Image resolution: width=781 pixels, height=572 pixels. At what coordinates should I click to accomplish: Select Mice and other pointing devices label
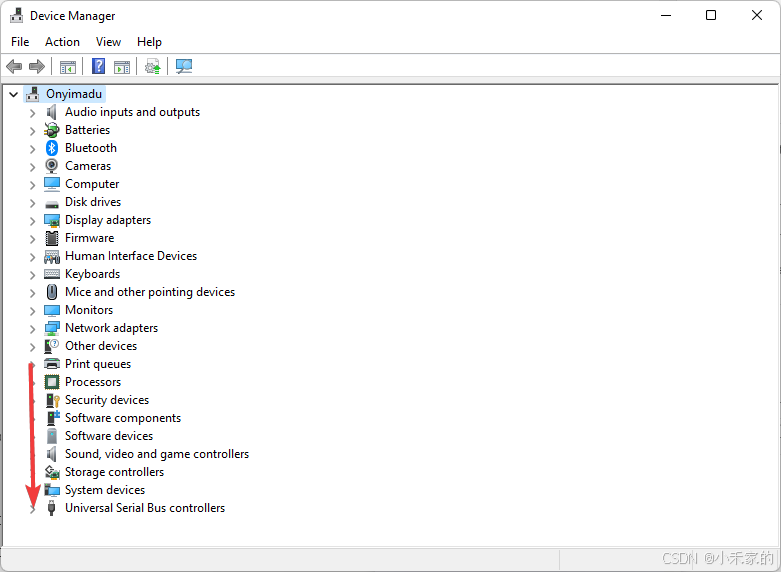tap(150, 292)
